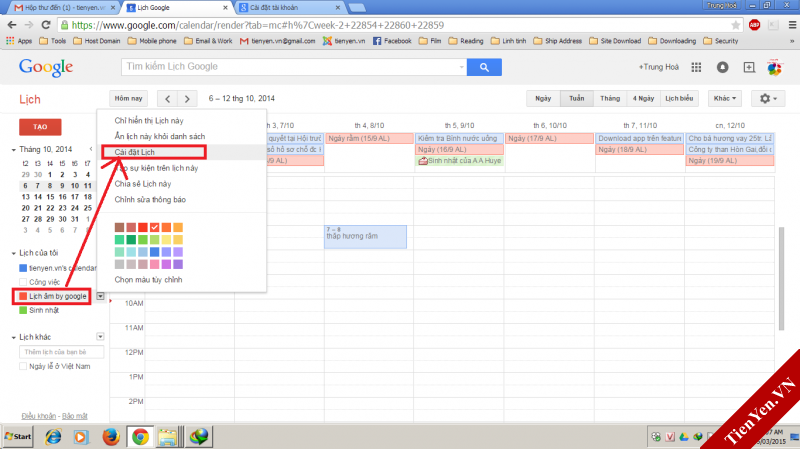Open the notifications bell icon
The image size is (800, 449).
pyautogui.click(x=722, y=67)
